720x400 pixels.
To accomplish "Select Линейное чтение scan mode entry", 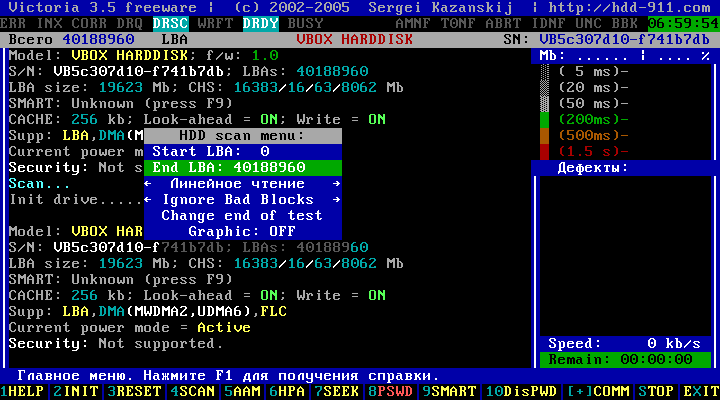I will tap(237, 184).
